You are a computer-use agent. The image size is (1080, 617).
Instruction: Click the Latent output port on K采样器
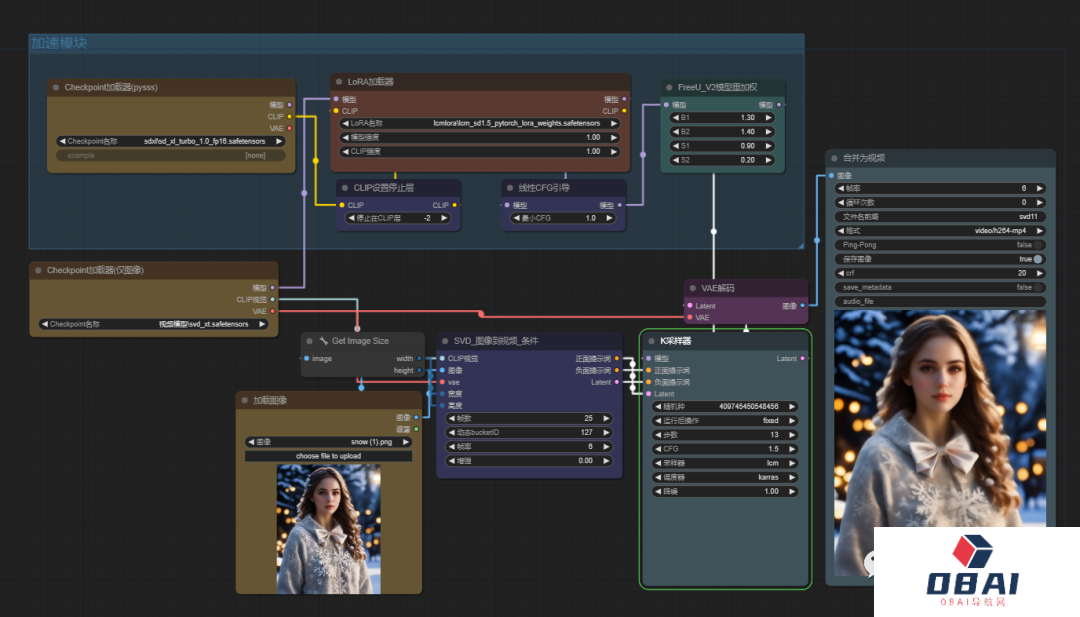804,358
